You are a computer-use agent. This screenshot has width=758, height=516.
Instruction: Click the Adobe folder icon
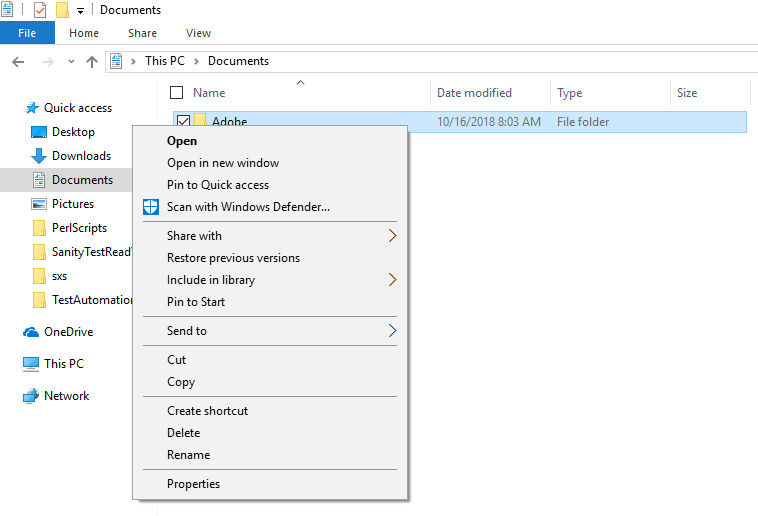pyautogui.click(x=201, y=119)
